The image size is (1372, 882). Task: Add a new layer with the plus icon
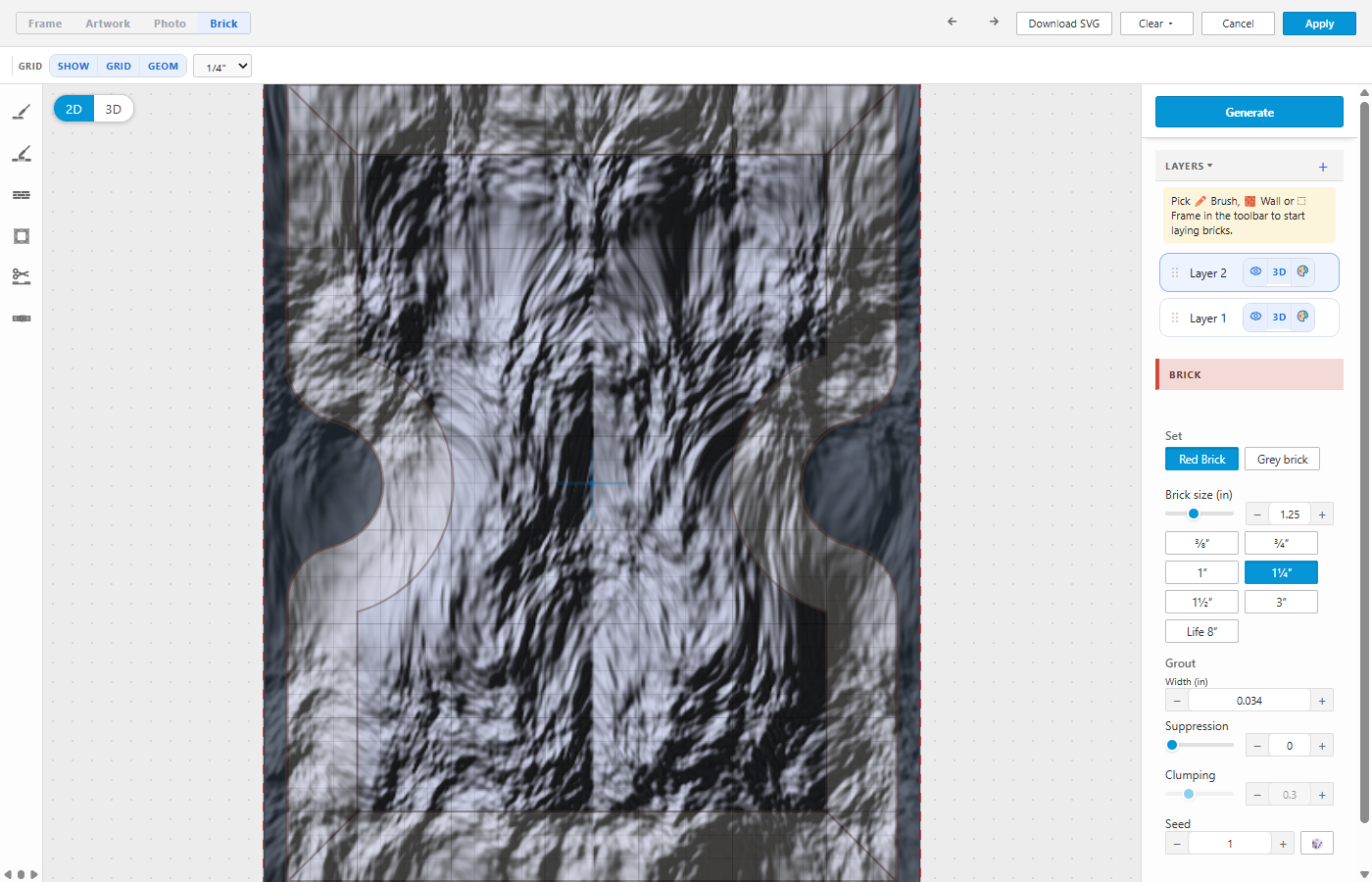point(1323,168)
